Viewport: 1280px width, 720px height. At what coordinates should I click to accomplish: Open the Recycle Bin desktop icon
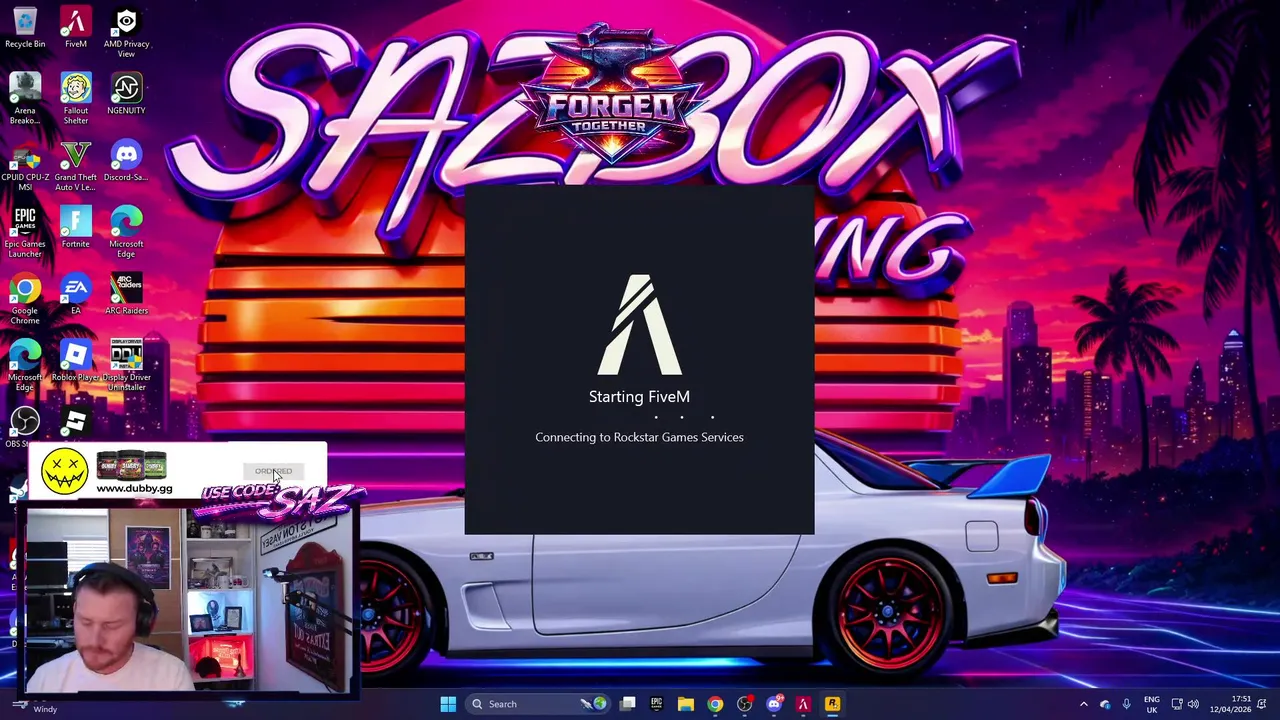(x=25, y=28)
